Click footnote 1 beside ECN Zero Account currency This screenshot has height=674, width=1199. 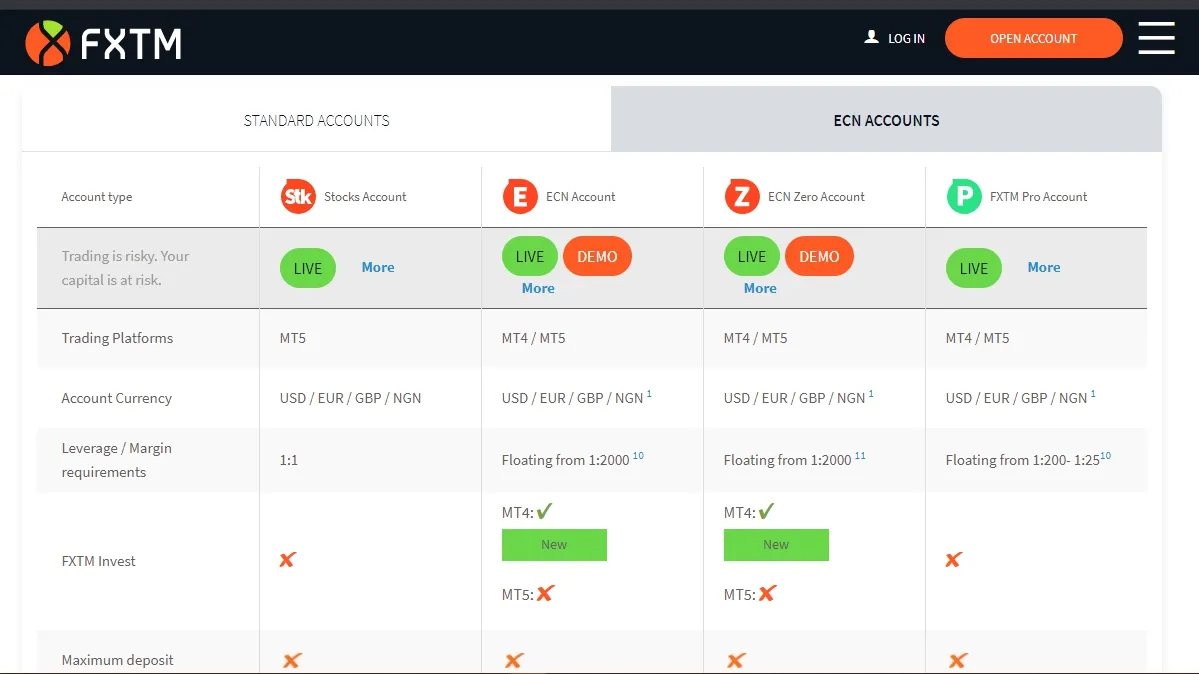(871, 394)
